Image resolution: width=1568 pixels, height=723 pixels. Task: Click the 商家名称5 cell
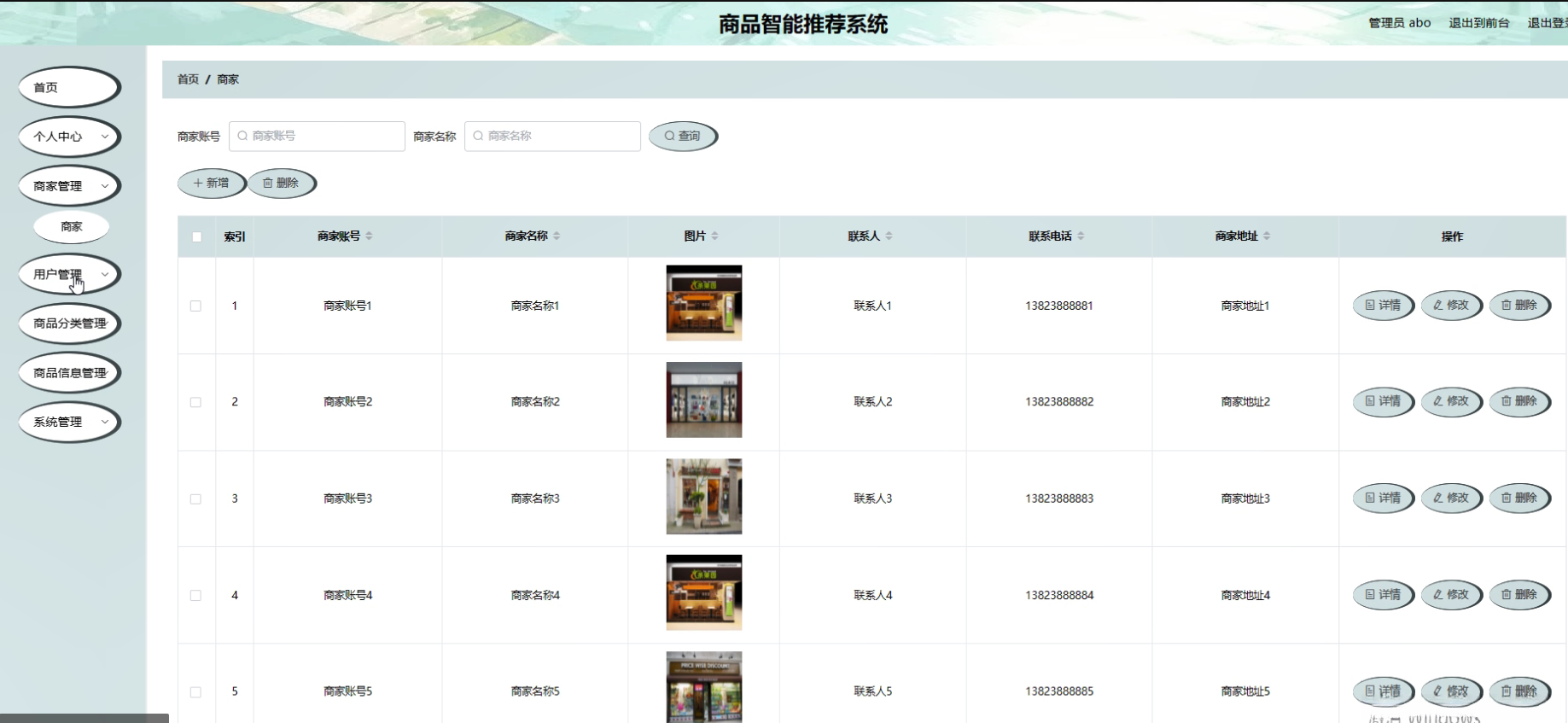point(535,691)
